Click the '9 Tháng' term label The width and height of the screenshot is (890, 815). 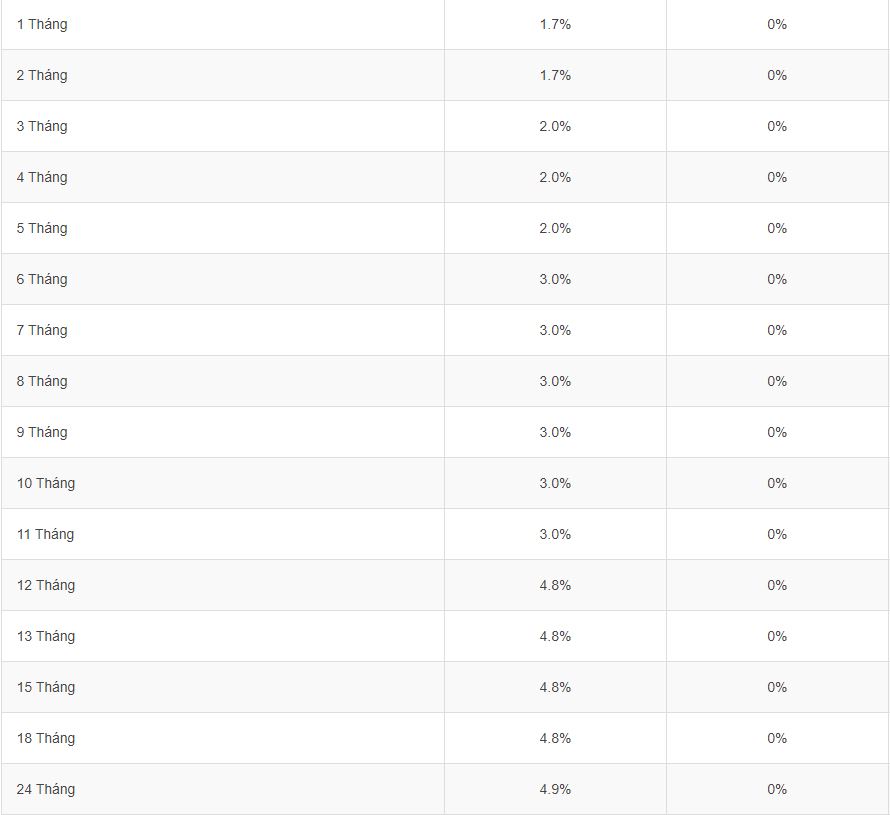[42, 432]
